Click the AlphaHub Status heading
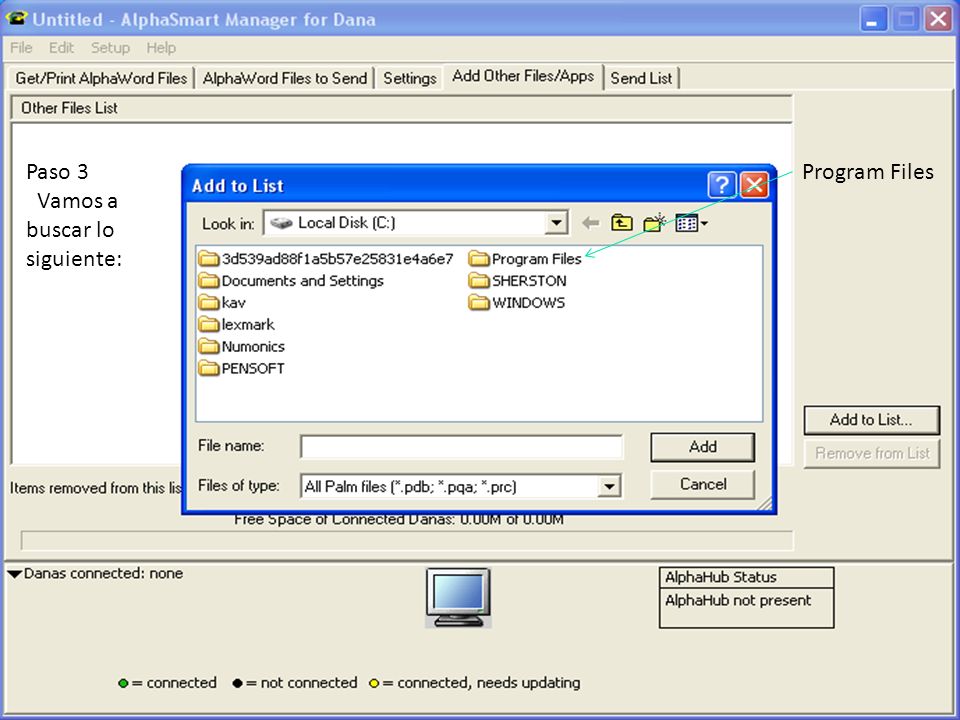The height and width of the screenshot is (720, 960). [x=721, y=577]
